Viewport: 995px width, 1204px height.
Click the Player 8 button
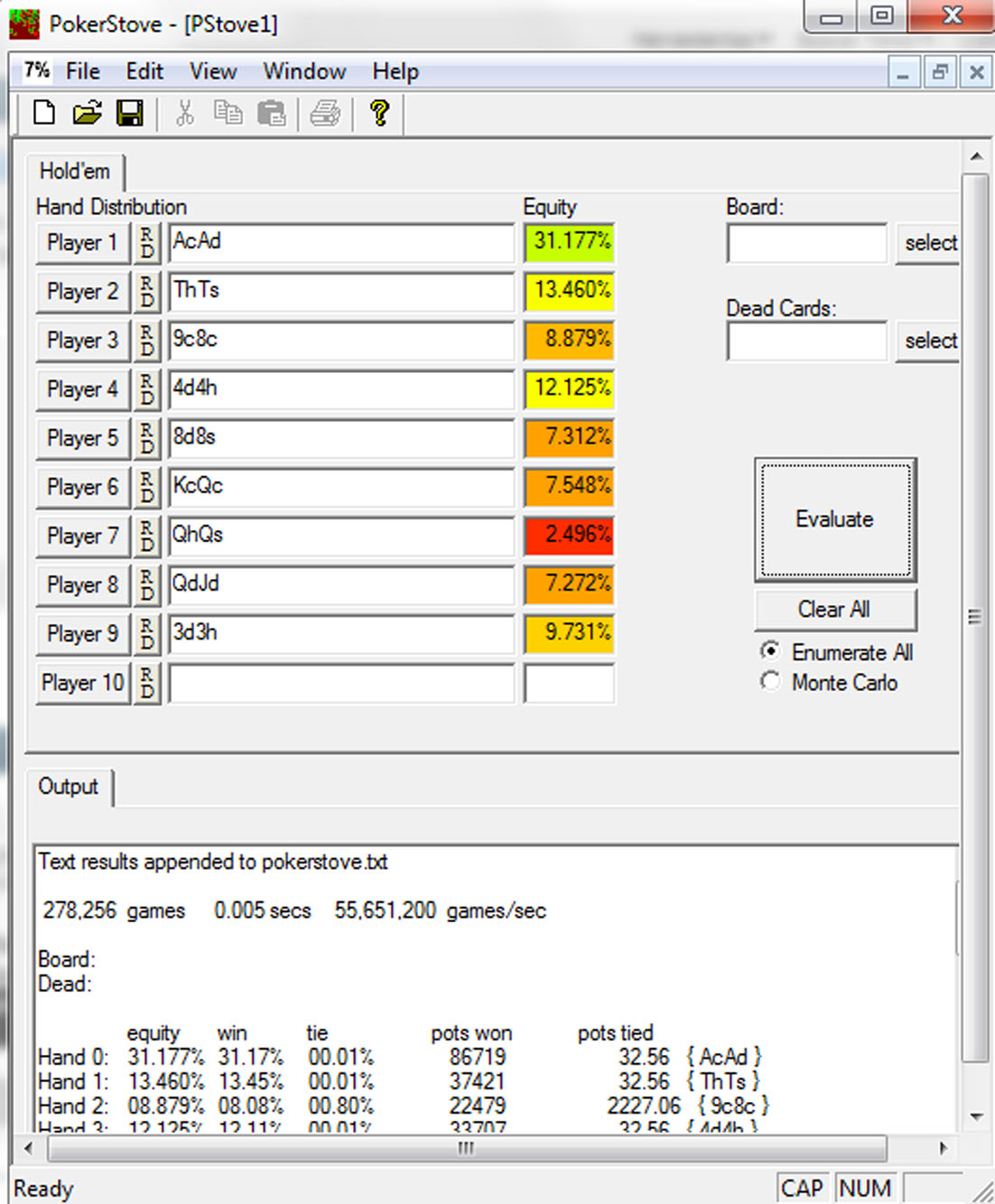83,584
